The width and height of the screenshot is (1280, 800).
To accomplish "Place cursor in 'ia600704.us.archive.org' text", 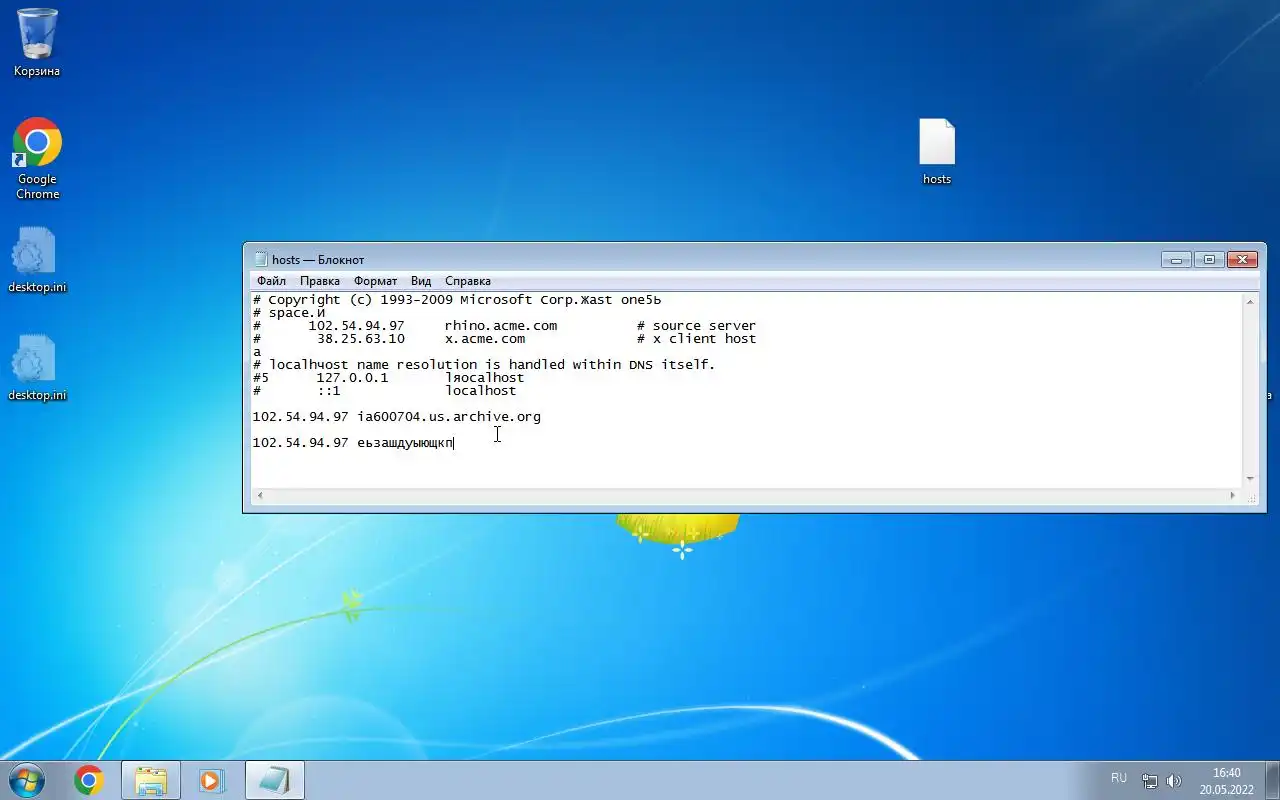I will tap(449, 417).
